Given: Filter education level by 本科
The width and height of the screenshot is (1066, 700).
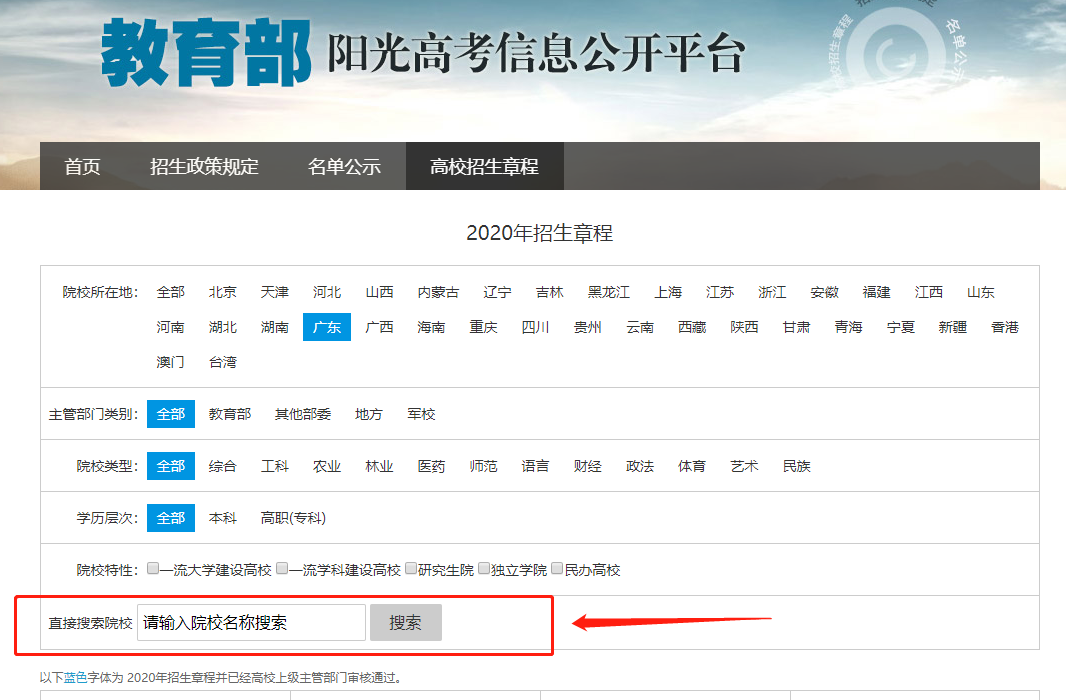Looking at the screenshot, I should tap(222, 518).
